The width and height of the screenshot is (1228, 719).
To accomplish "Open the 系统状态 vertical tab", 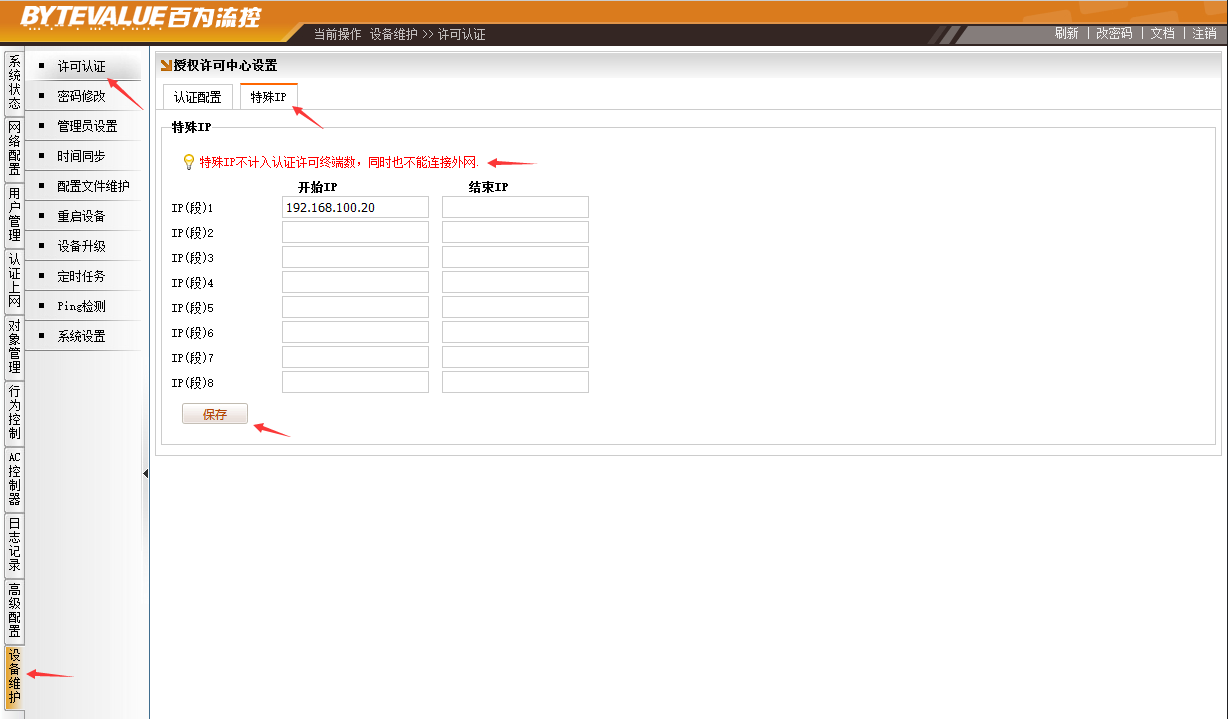I will tap(14, 82).
